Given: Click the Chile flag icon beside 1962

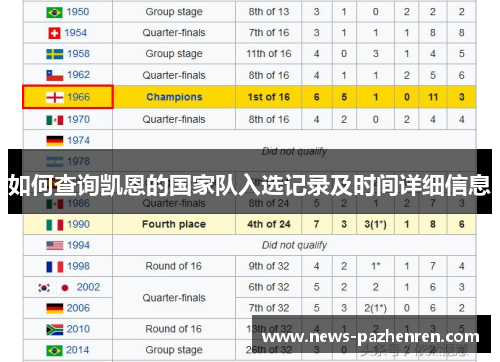Looking at the screenshot, I should (x=54, y=75).
